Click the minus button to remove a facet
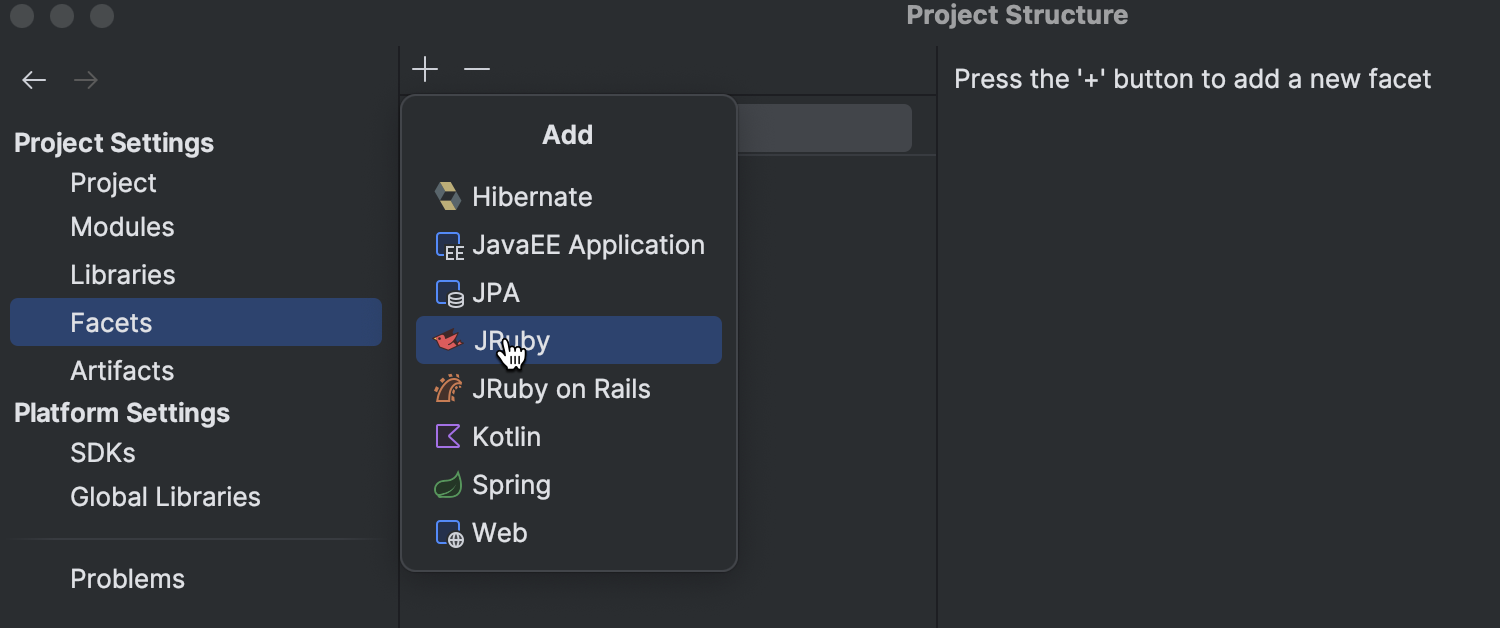This screenshot has height=628, width=1500. pos(477,69)
